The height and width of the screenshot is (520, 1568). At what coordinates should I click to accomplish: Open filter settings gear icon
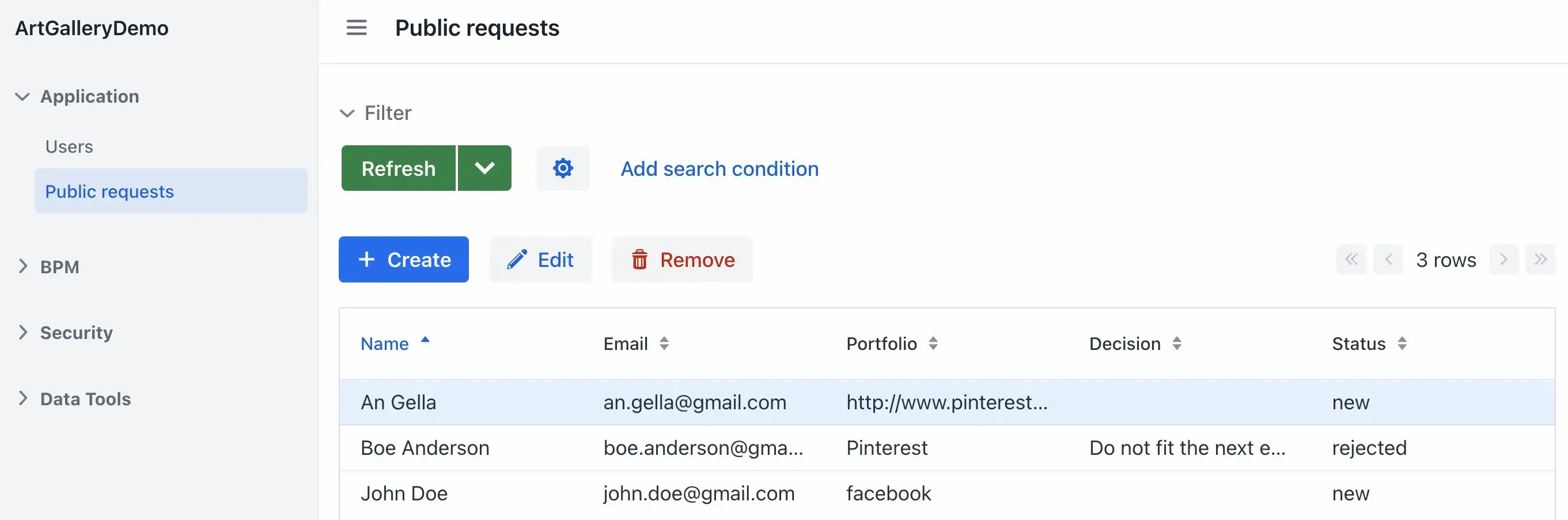tap(562, 168)
